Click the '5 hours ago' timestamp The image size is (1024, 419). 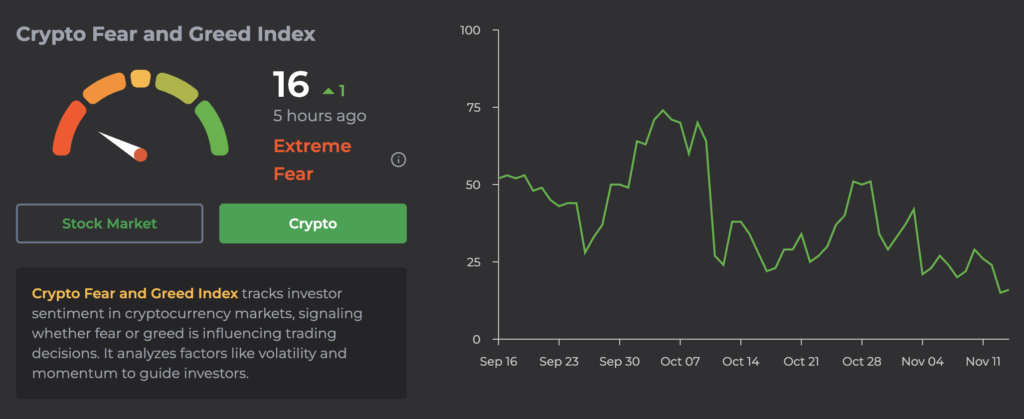pos(319,116)
